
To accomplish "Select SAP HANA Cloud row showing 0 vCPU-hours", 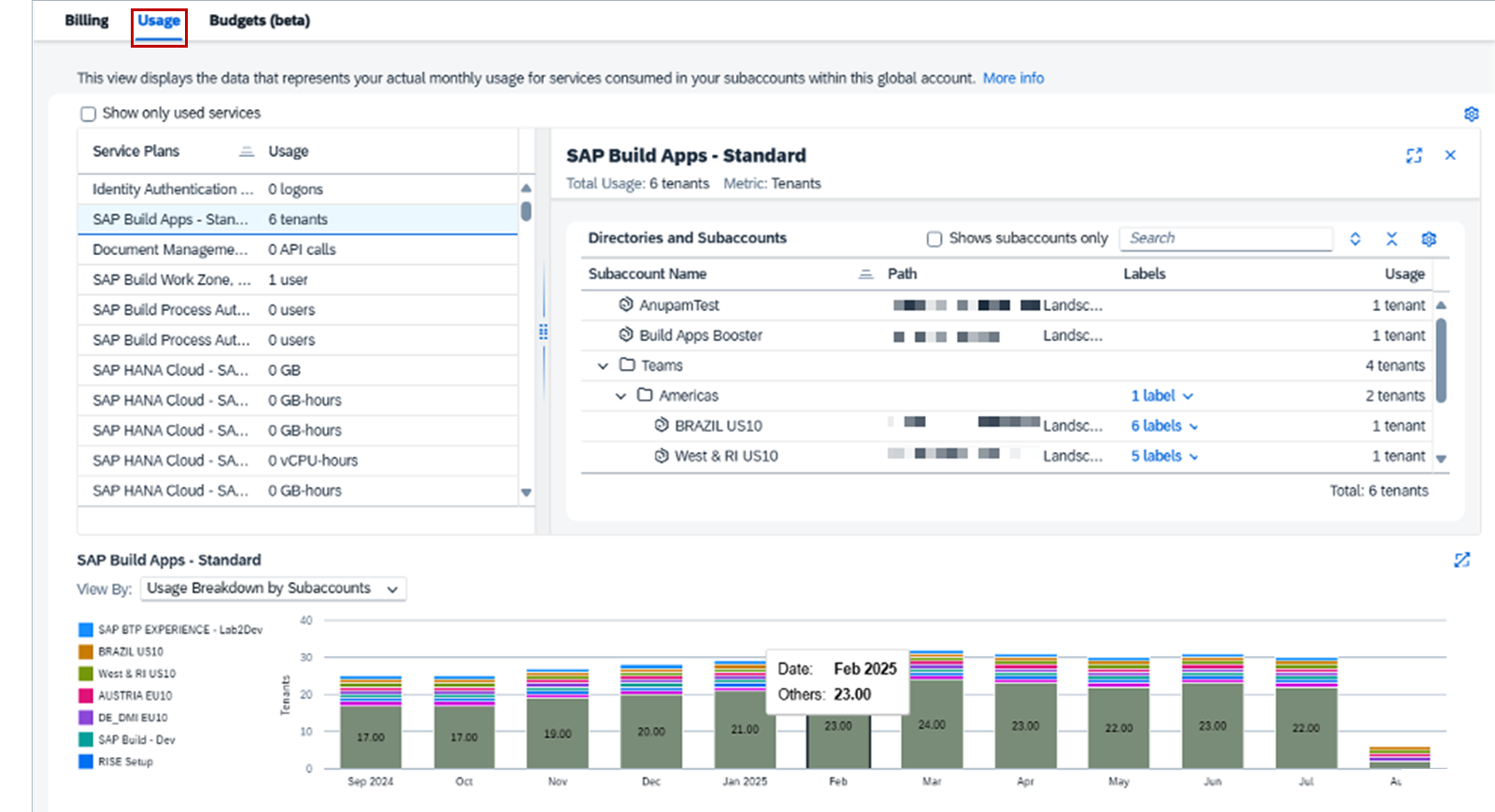I will click(x=298, y=461).
